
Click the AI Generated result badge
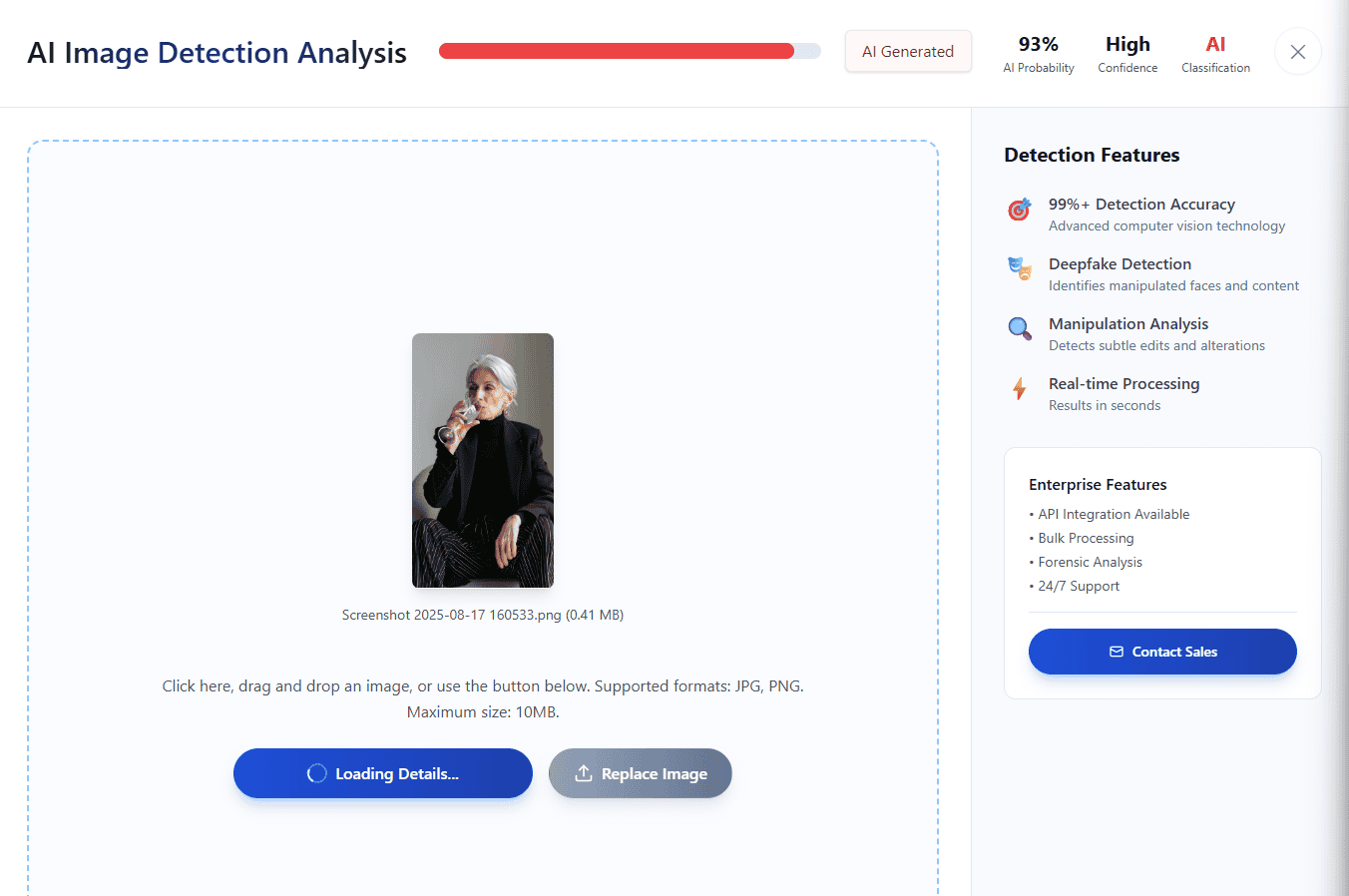point(908,52)
